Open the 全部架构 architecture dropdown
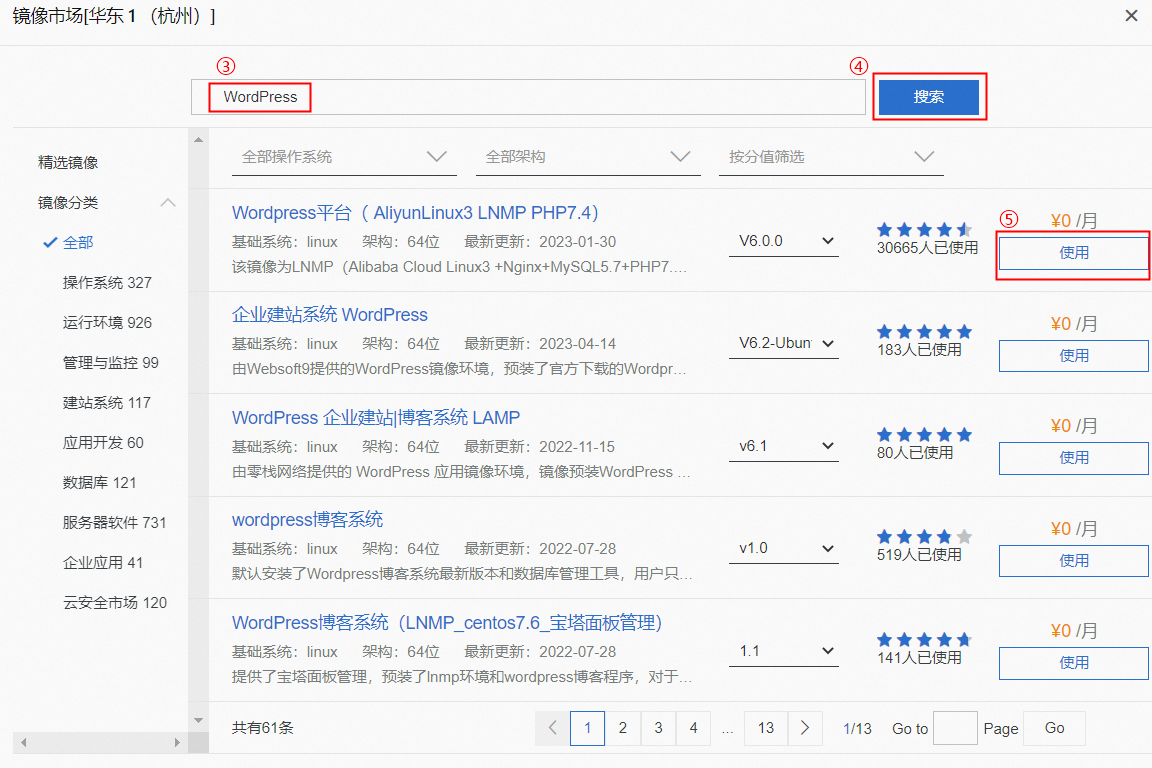Screen dimensions: 1152x768 tap(588, 157)
